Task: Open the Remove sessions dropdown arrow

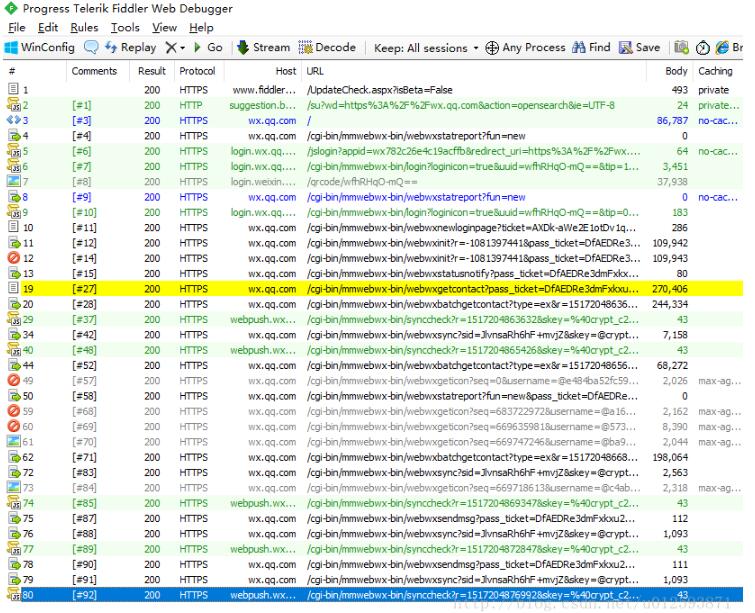Action: [182, 48]
